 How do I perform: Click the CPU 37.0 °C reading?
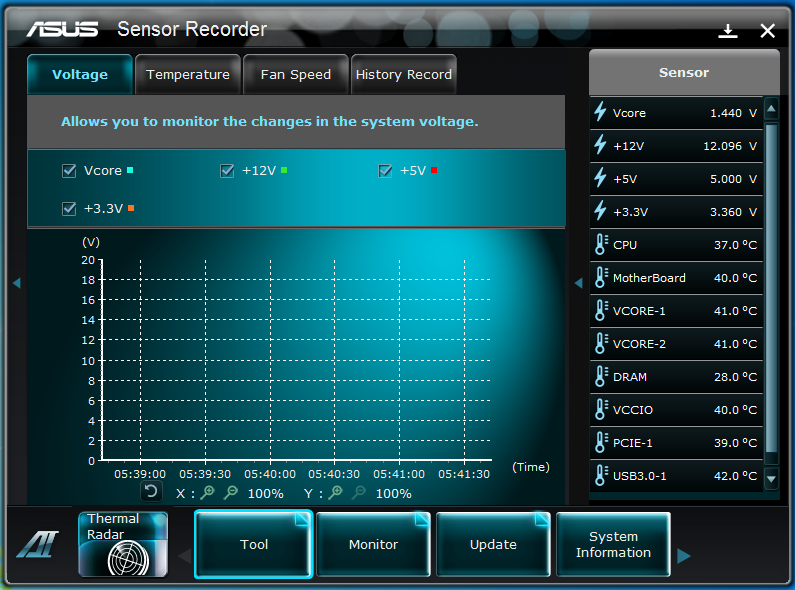pyautogui.click(x=735, y=245)
